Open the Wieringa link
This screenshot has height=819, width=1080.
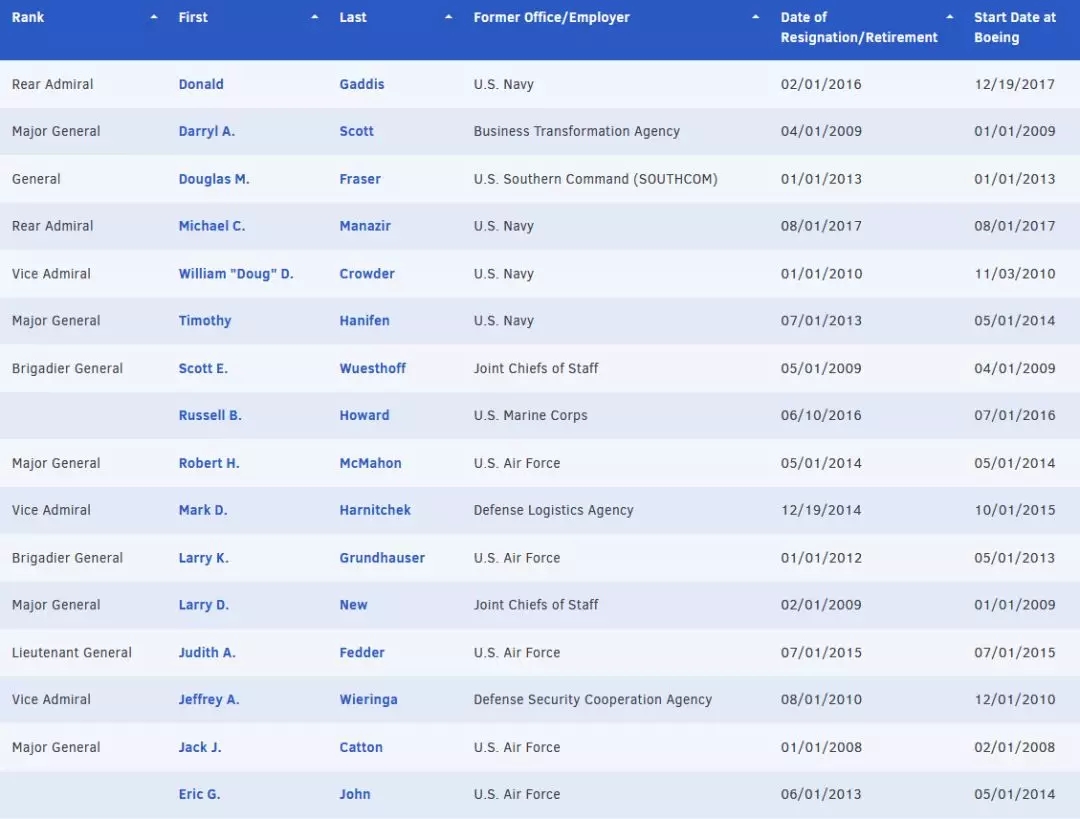(368, 700)
